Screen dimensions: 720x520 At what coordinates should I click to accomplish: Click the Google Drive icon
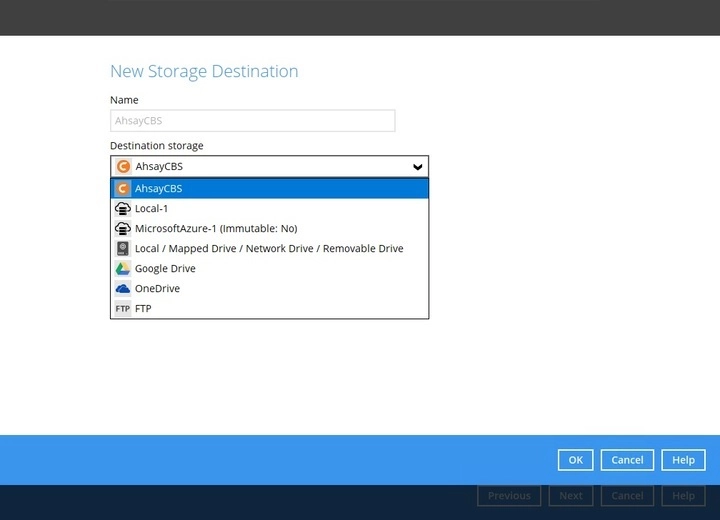click(123, 269)
